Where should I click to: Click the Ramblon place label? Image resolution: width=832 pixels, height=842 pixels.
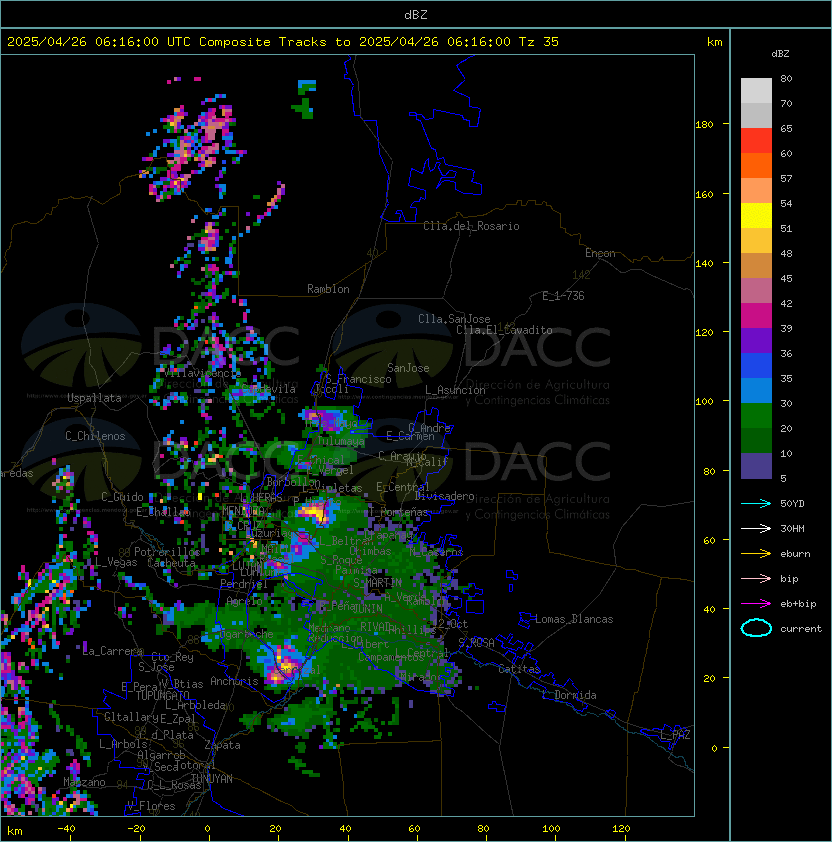pos(328,289)
